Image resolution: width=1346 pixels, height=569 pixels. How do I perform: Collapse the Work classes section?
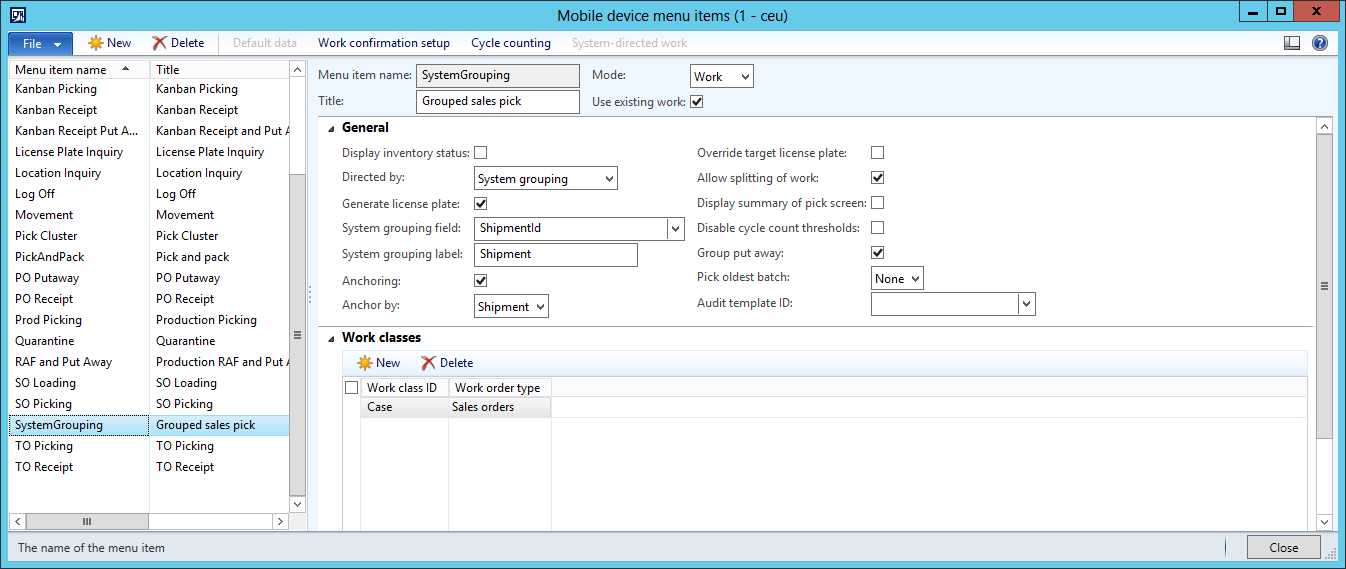tap(330, 338)
